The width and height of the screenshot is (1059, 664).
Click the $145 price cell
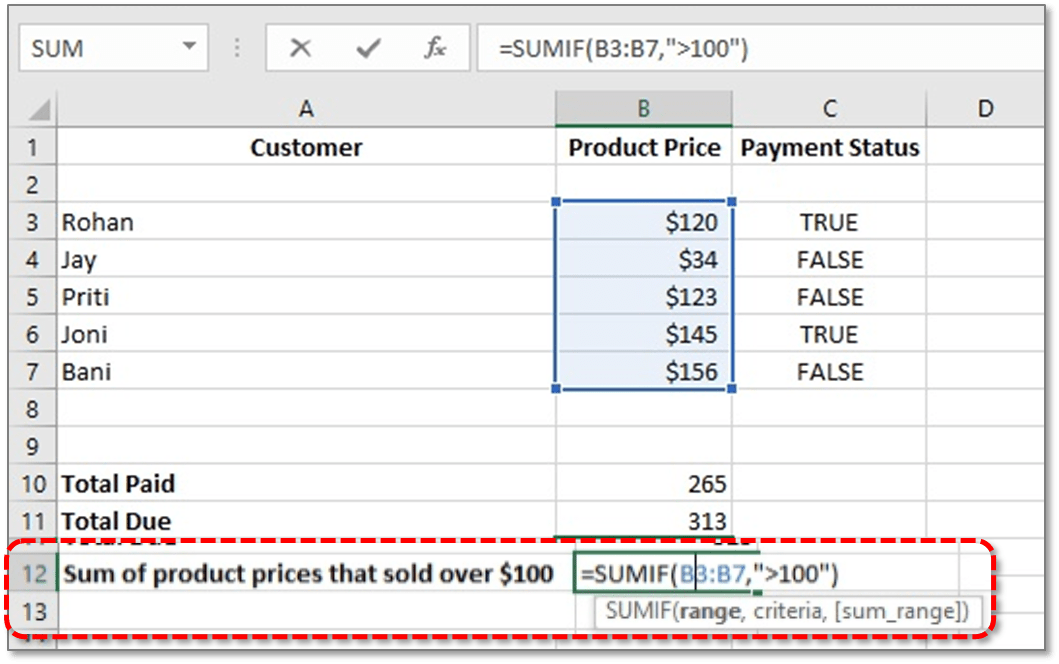(644, 334)
